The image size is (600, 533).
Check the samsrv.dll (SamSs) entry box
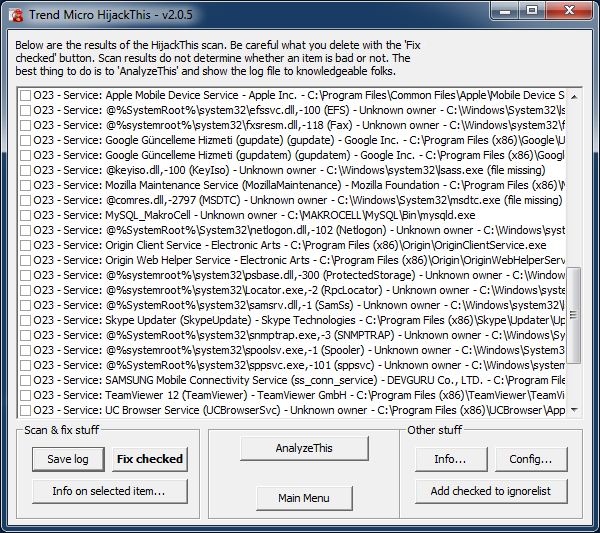[25, 305]
